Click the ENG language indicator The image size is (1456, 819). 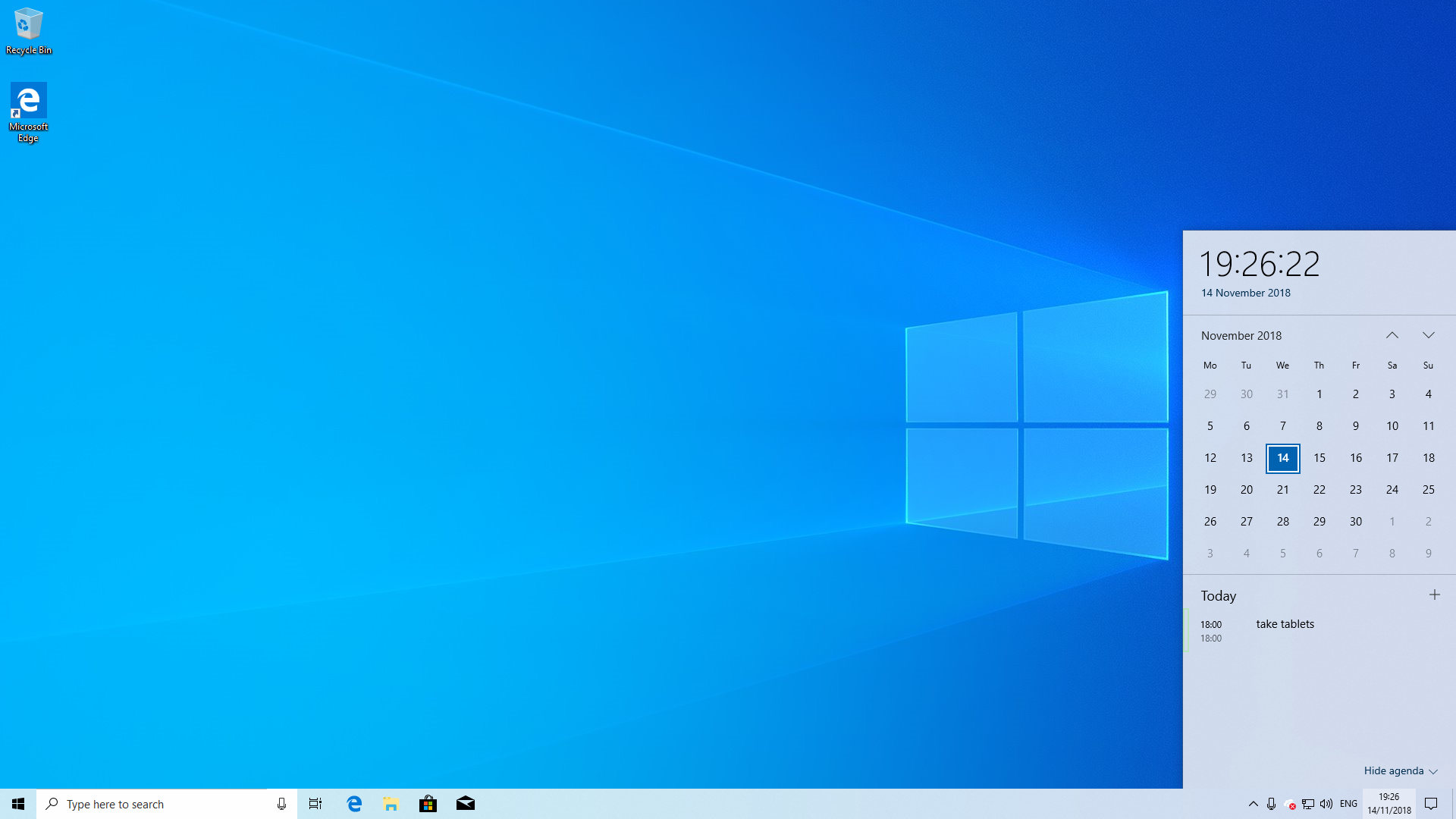(1348, 804)
